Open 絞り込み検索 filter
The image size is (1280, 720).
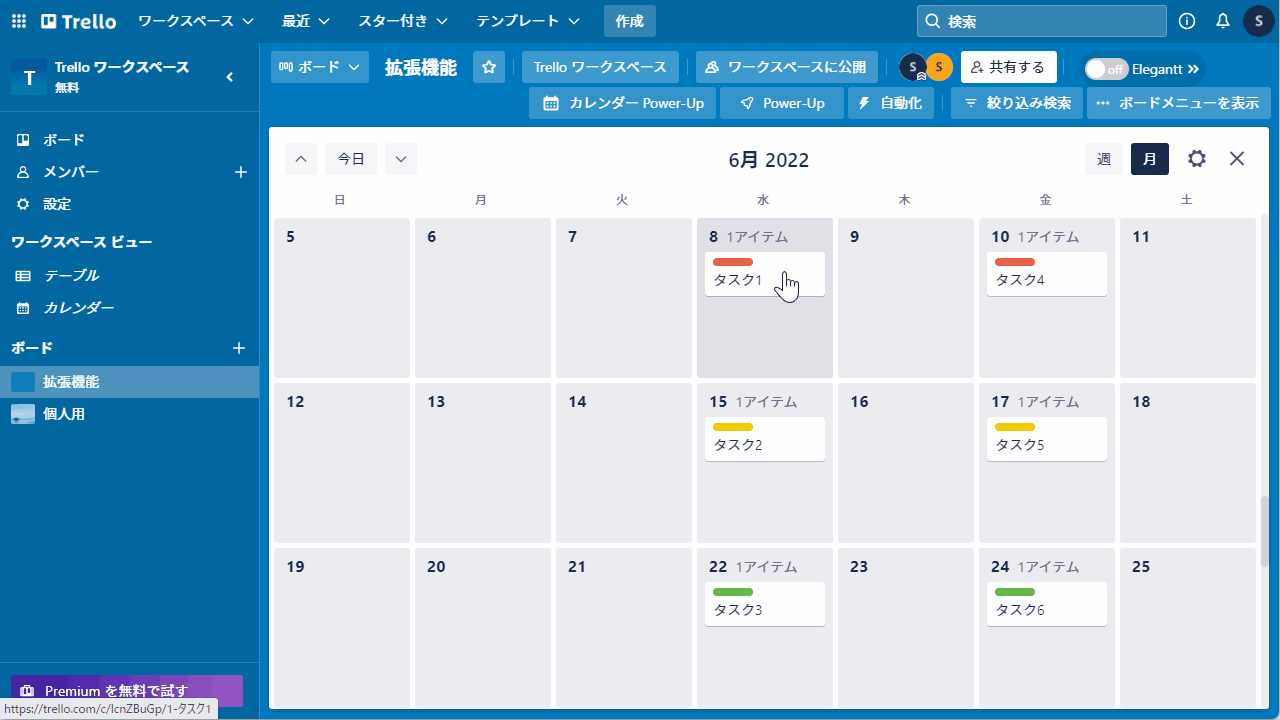click(1017, 103)
